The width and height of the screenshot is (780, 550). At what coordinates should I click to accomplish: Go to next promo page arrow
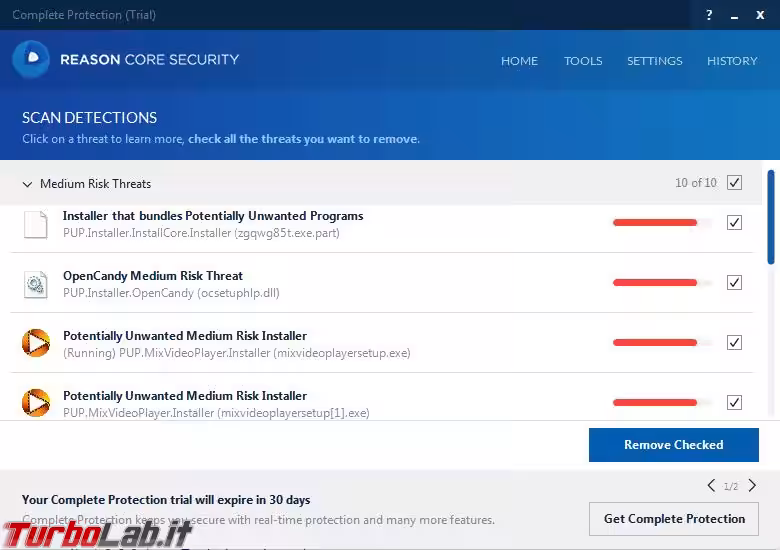click(752, 486)
